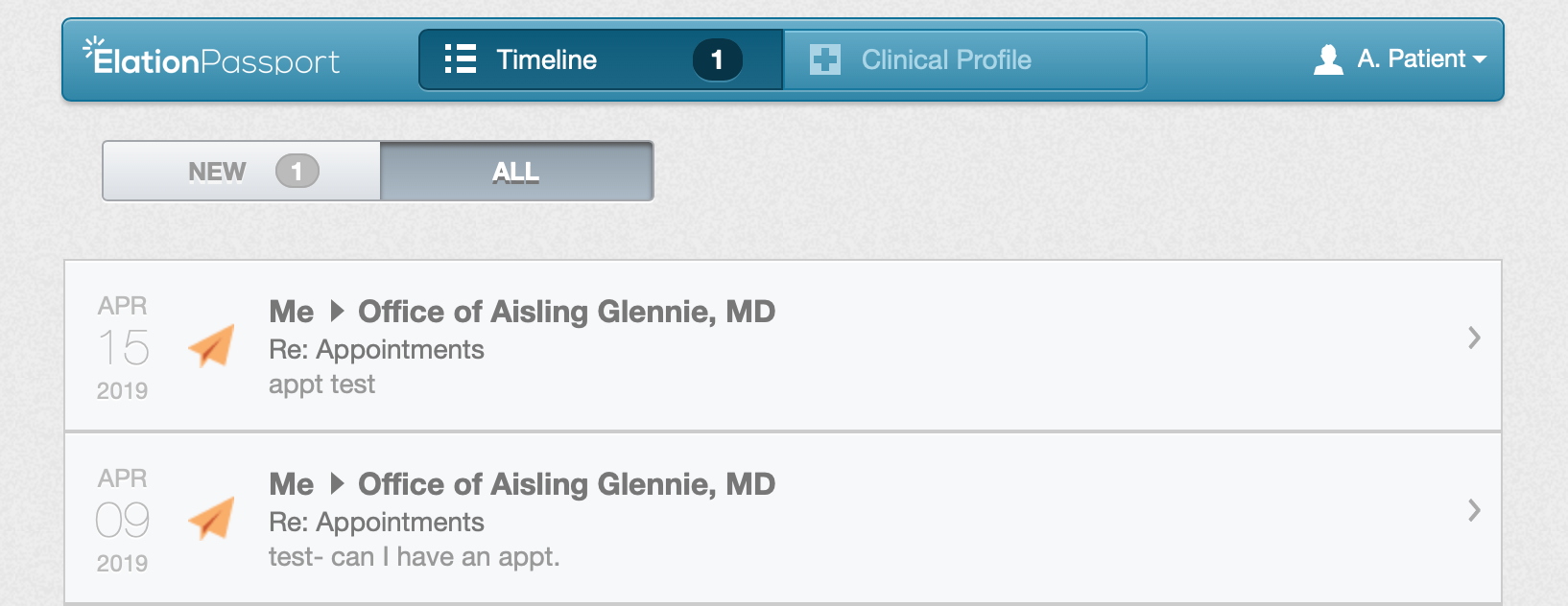Click the NEW filter count badge
The height and width of the screenshot is (606, 1568).
[x=297, y=172]
